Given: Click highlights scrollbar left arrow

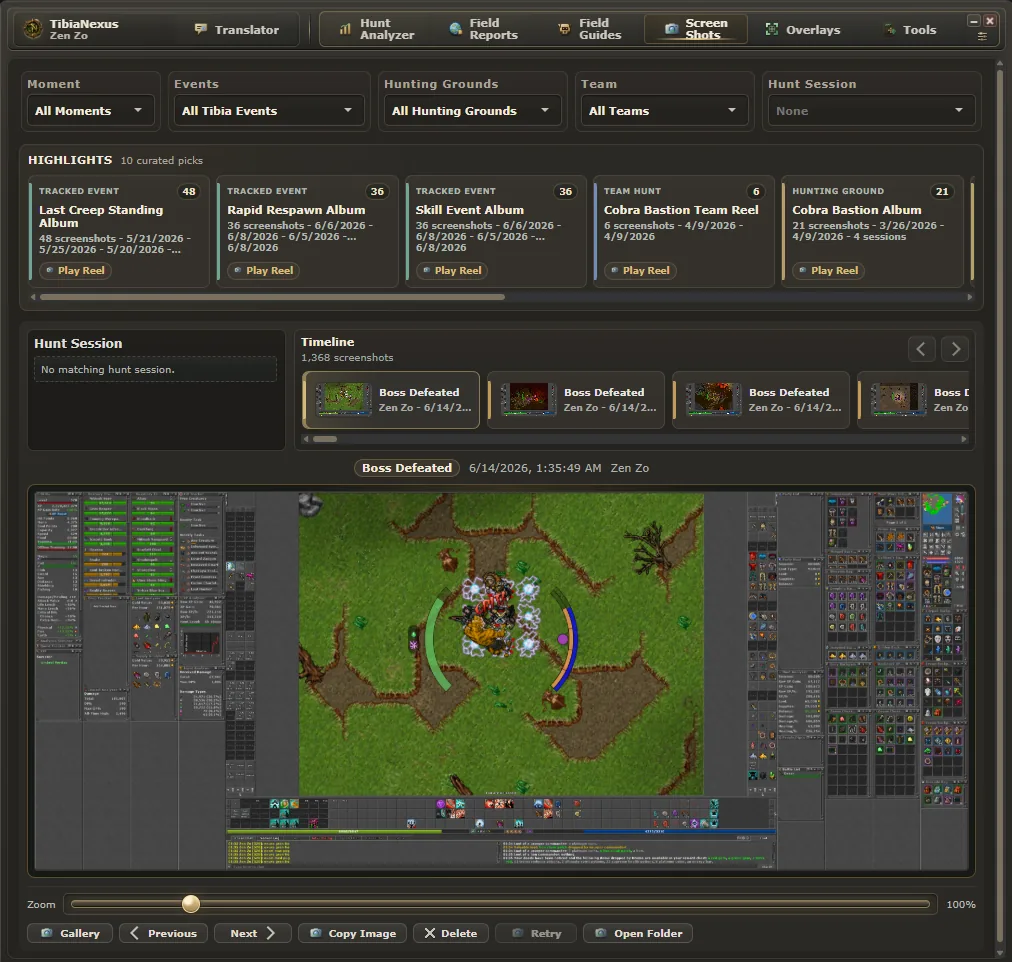Looking at the screenshot, I should pyautogui.click(x=33, y=297).
